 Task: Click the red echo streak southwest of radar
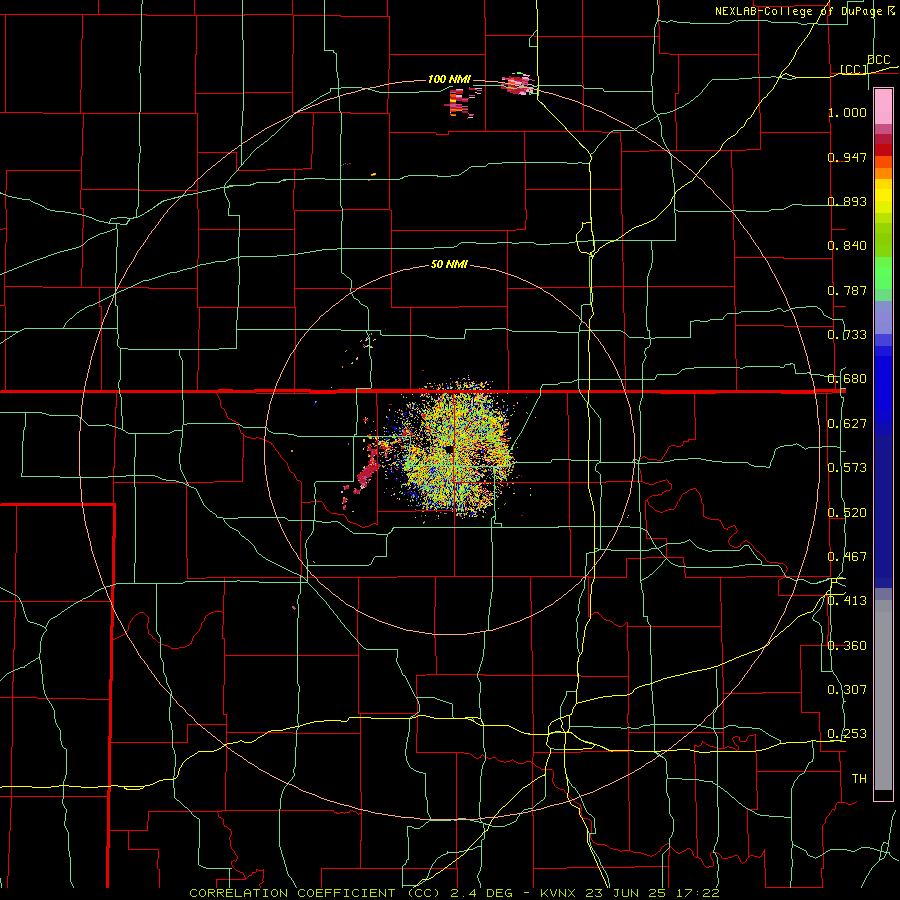coord(367,472)
